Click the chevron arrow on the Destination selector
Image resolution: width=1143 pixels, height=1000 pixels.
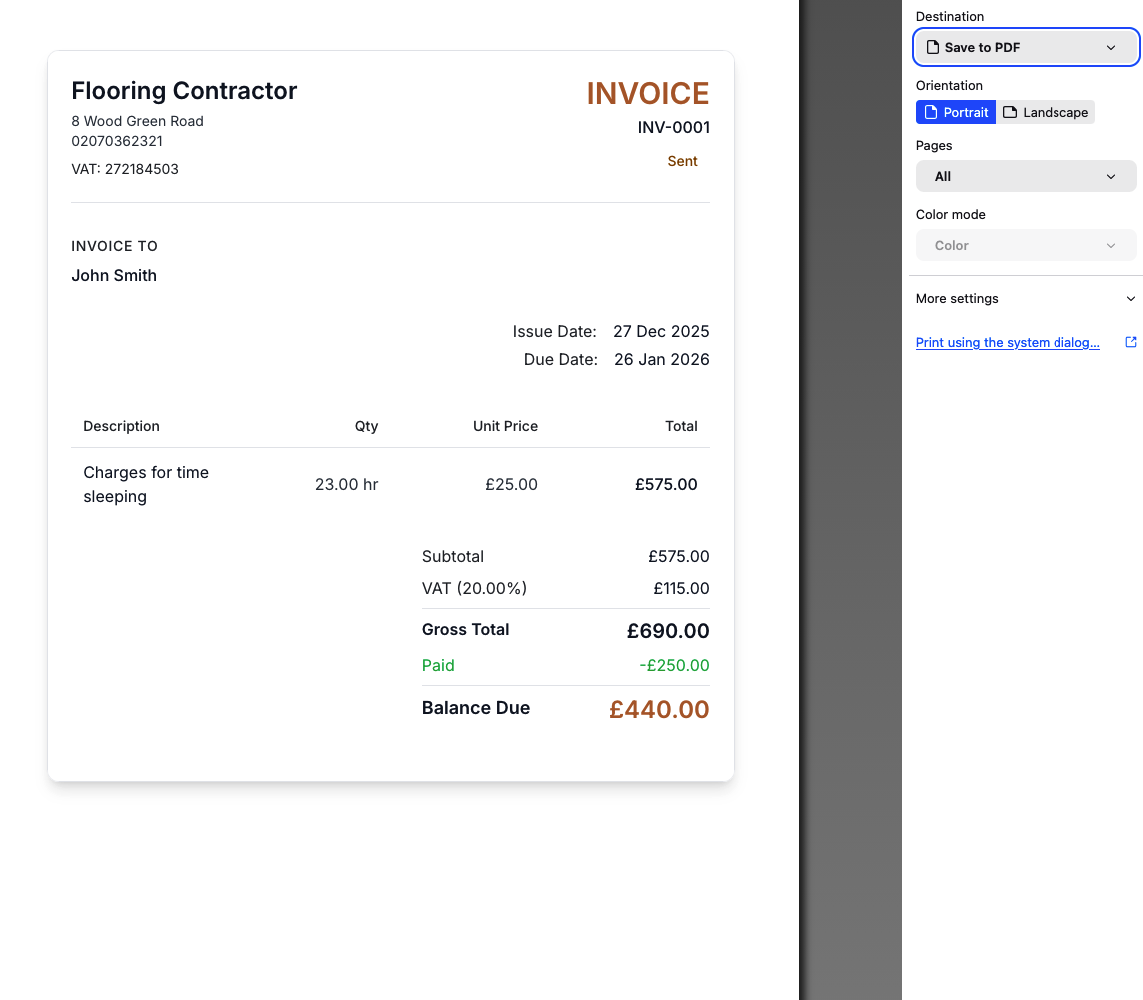pyautogui.click(x=1111, y=47)
